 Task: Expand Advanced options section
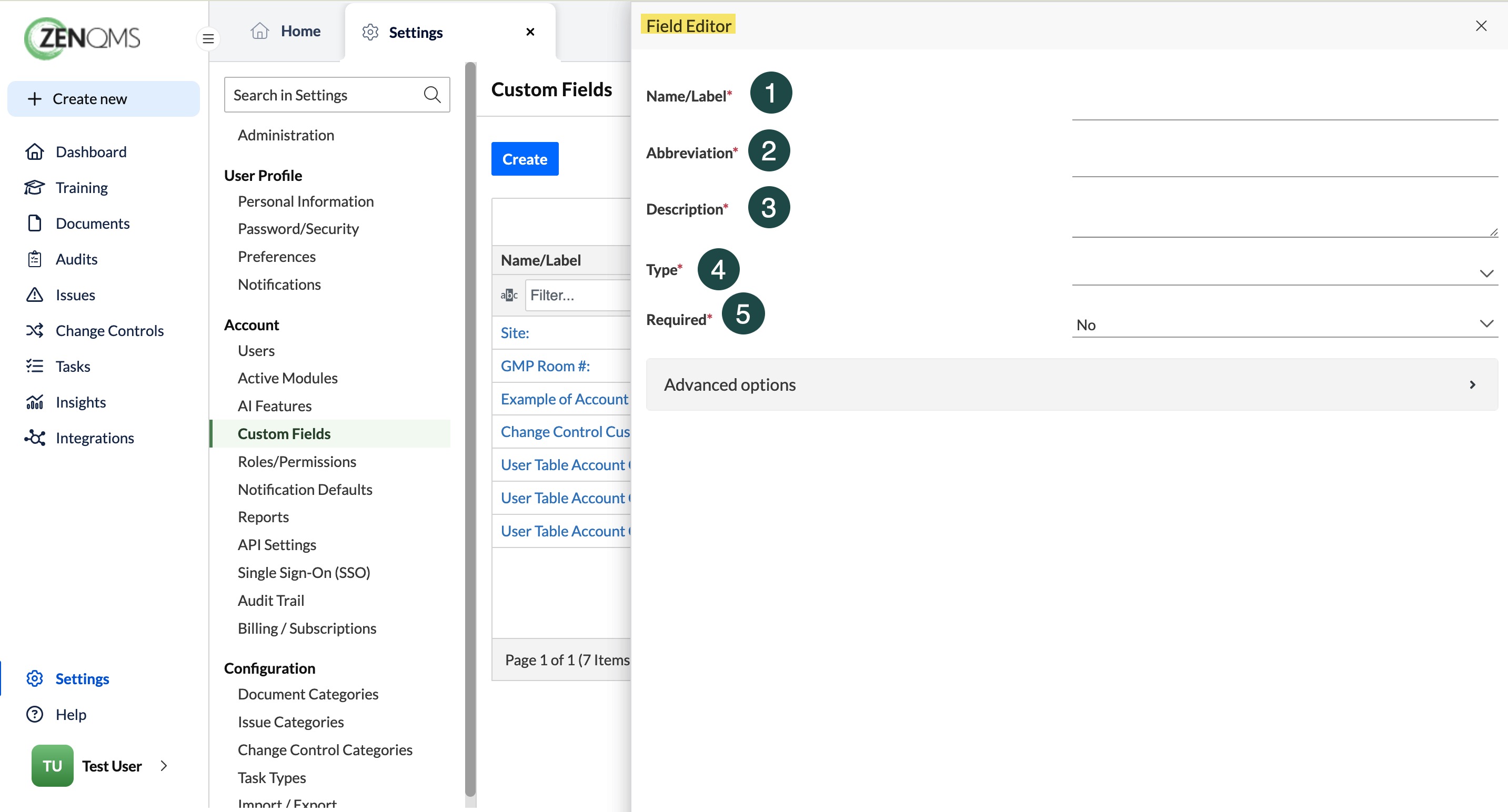tap(1071, 384)
